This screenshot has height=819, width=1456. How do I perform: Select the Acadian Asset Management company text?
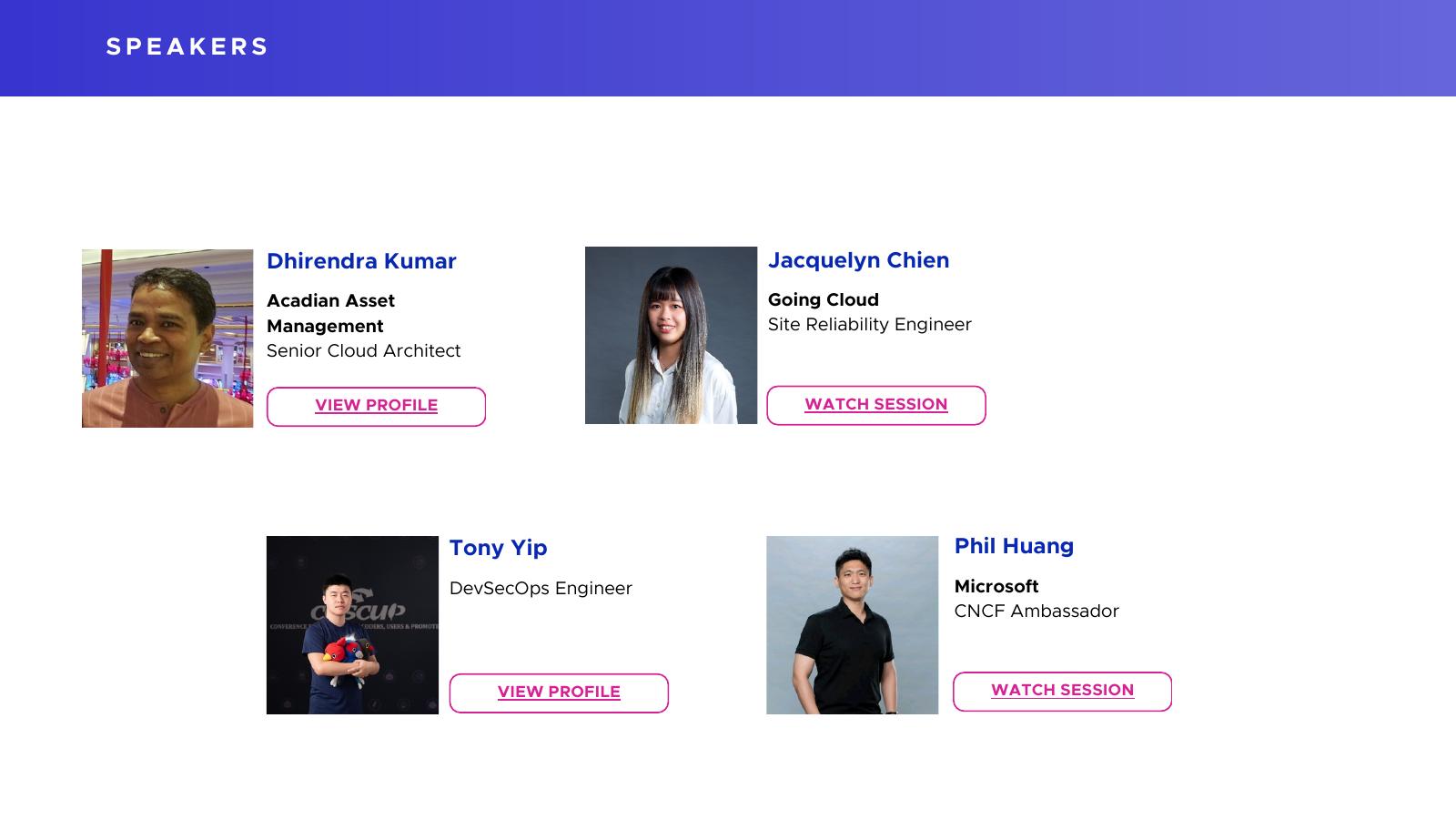tap(330, 313)
